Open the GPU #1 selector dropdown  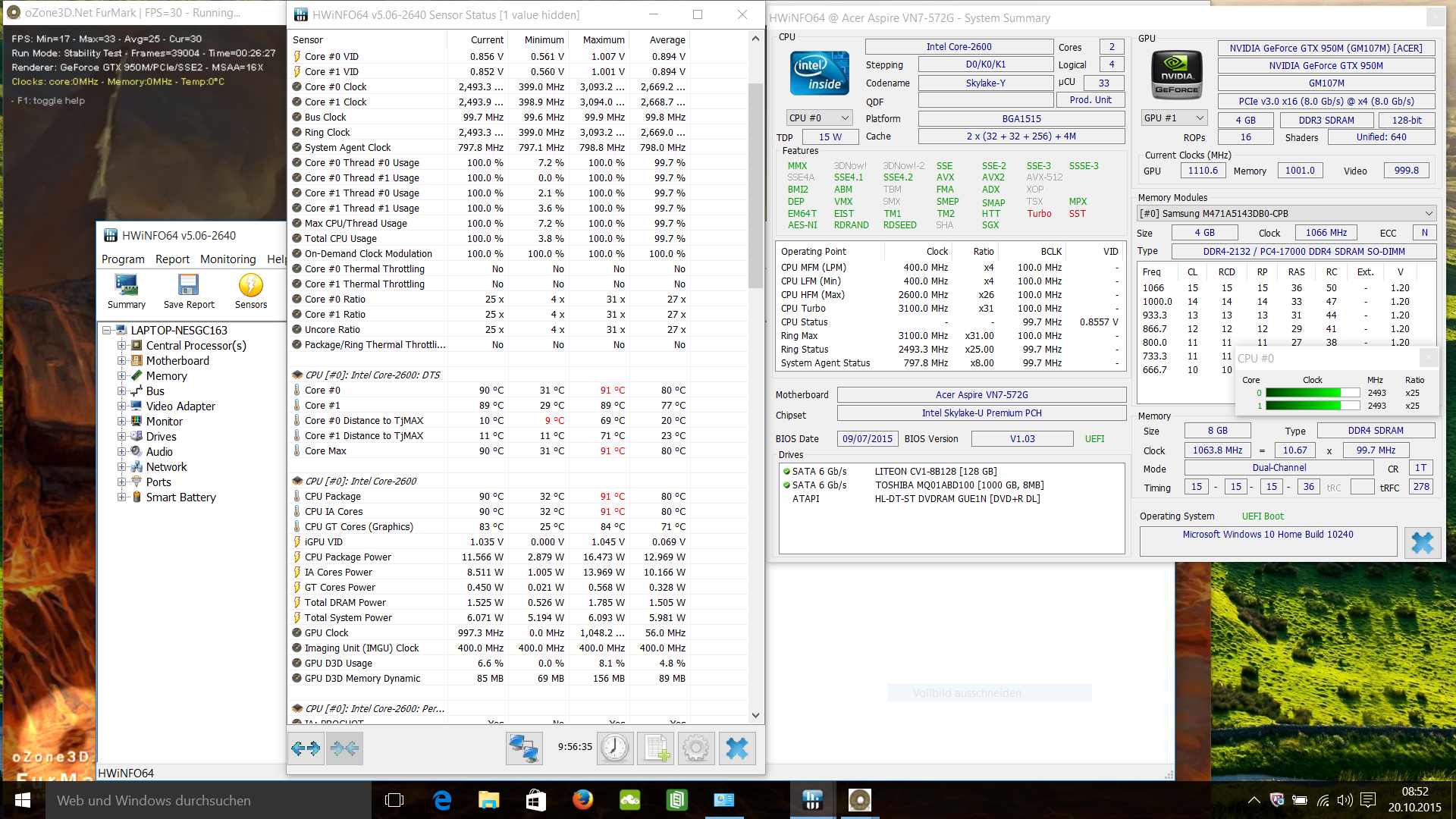(1174, 118)
